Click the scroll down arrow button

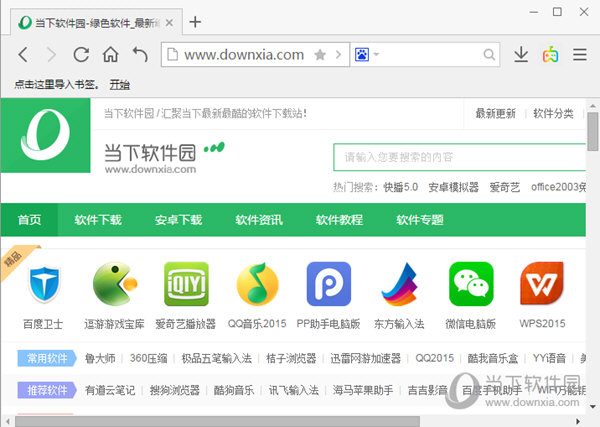(593, 406)
